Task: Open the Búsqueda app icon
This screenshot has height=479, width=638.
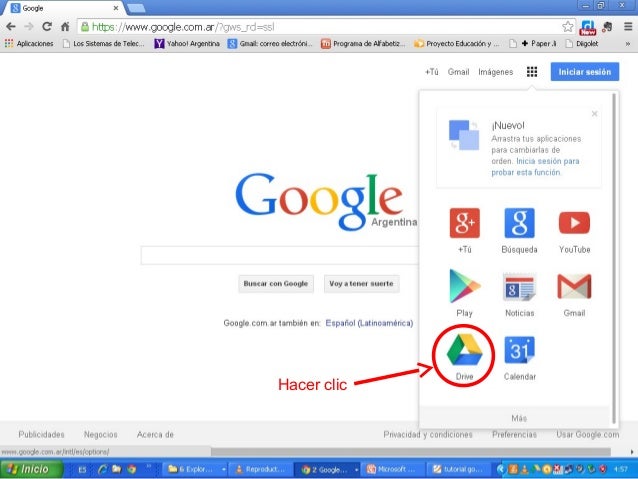Action: coord(520,223)
